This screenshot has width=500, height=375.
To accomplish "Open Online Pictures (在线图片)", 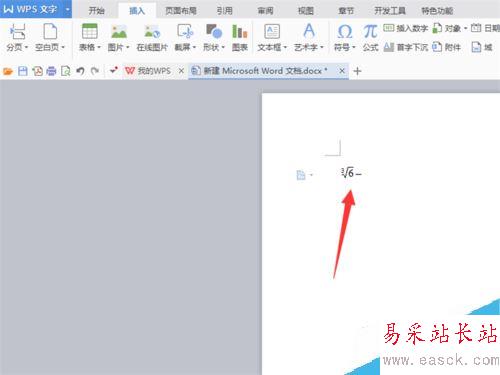I will 152,37.
